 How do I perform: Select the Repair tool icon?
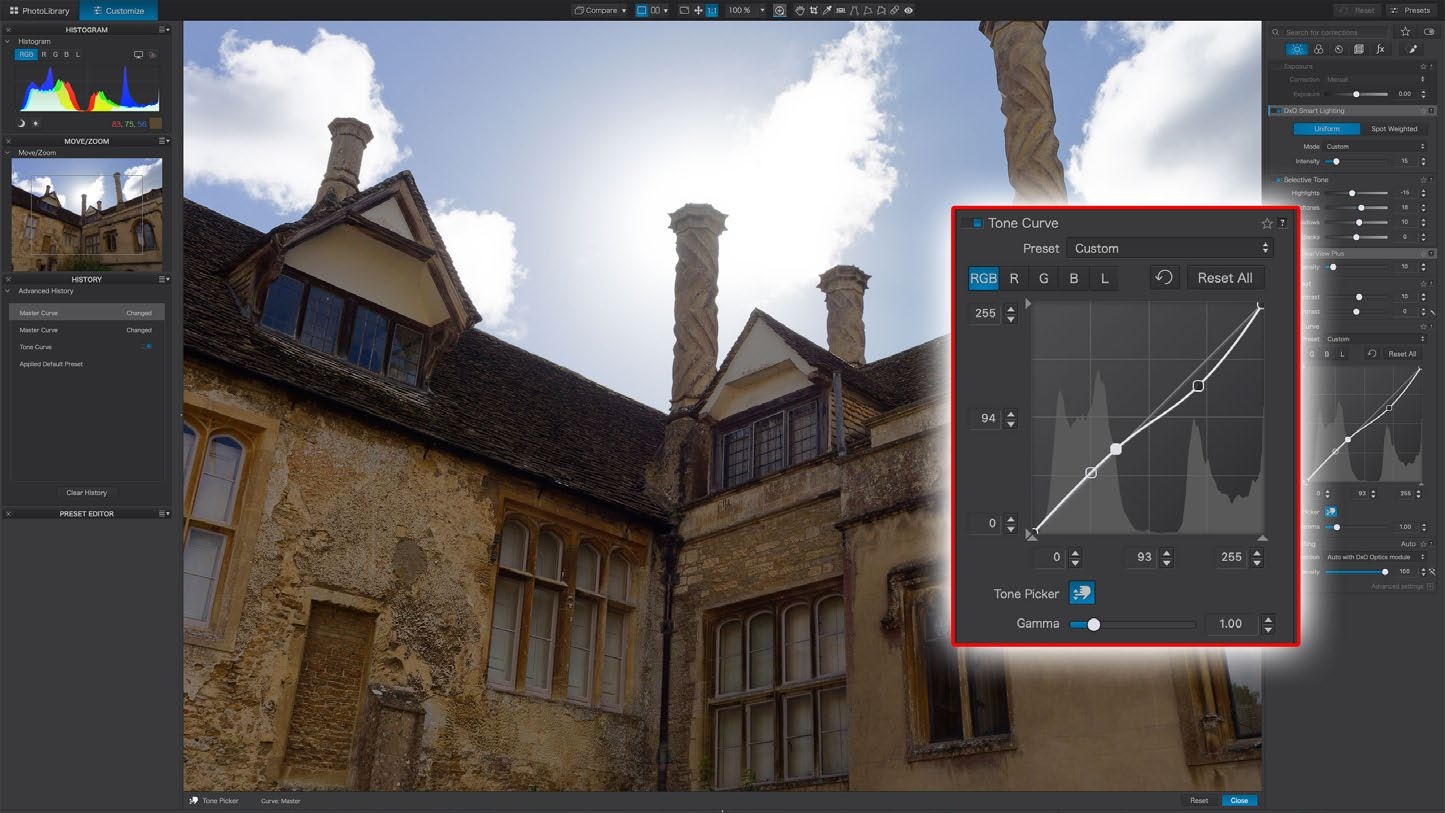(895, 10)
